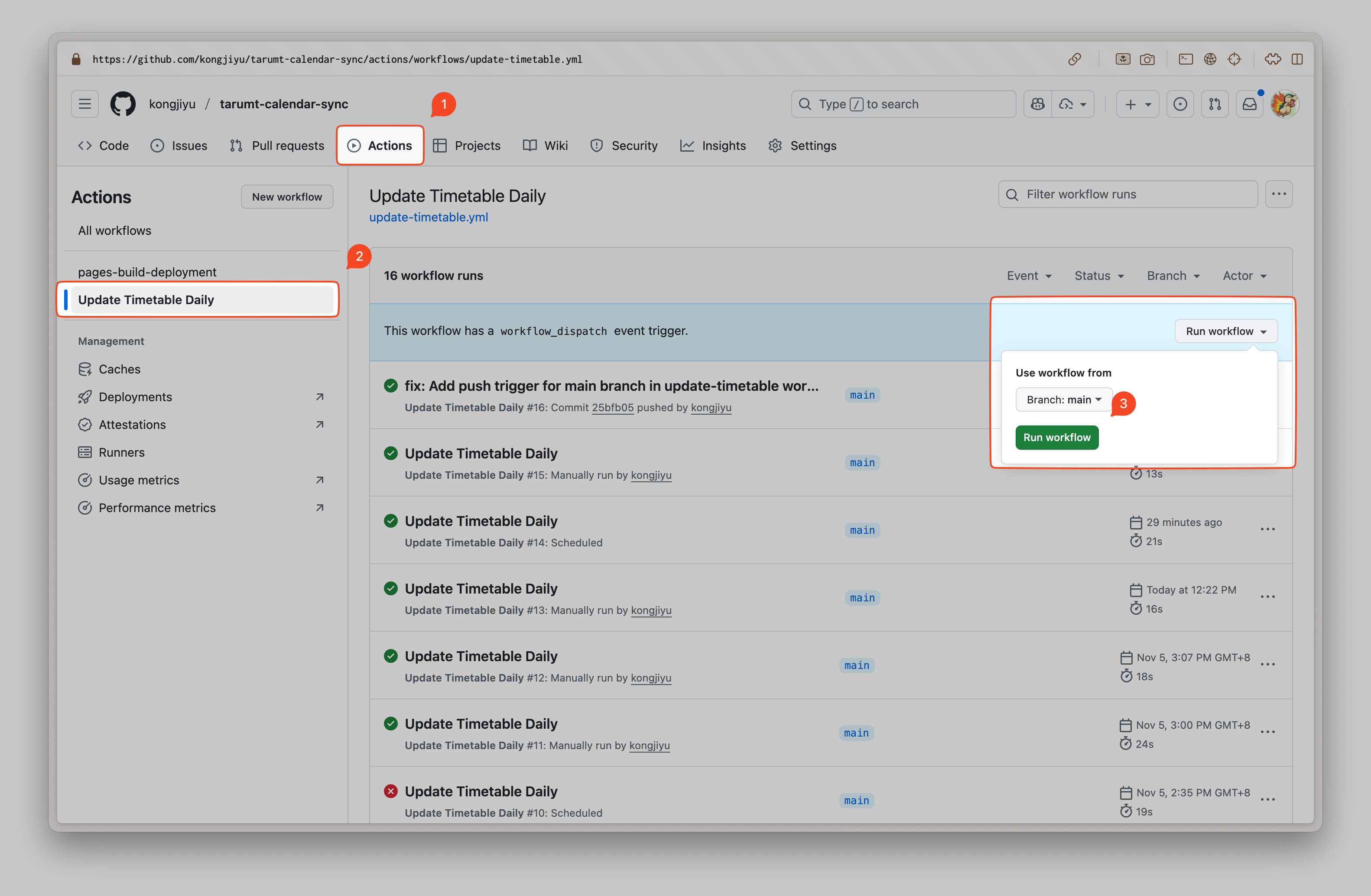Click the user avatar in the header
The height and width of the screenshot is (896, 1371).
coord(1285,104)
